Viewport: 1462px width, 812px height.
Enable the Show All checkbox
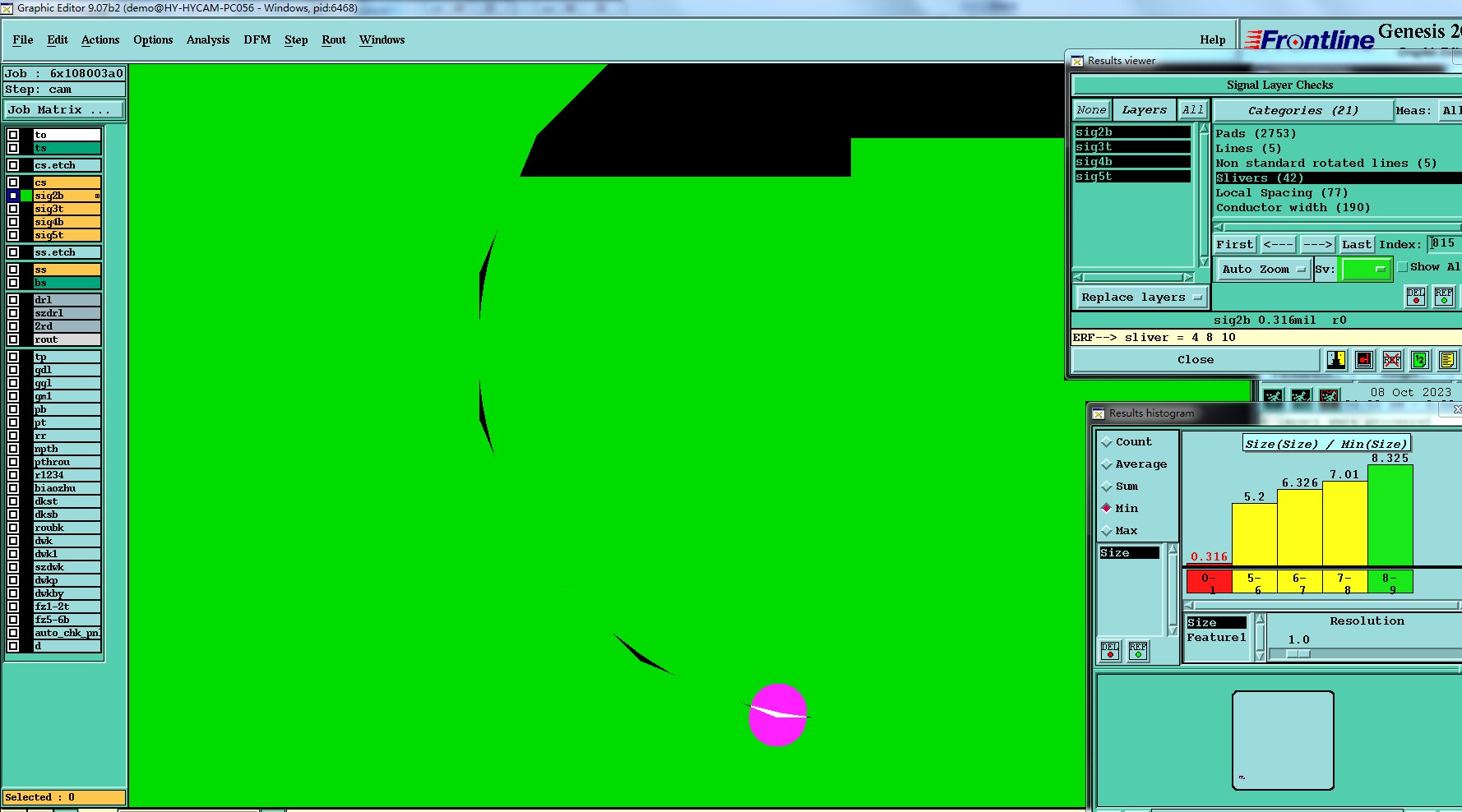tap(1403, 267)
